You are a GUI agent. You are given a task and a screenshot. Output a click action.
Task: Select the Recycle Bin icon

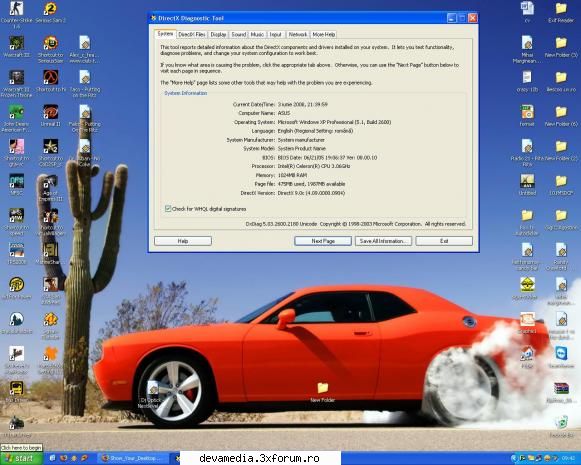pyautogui.click(x=561, y=423)
